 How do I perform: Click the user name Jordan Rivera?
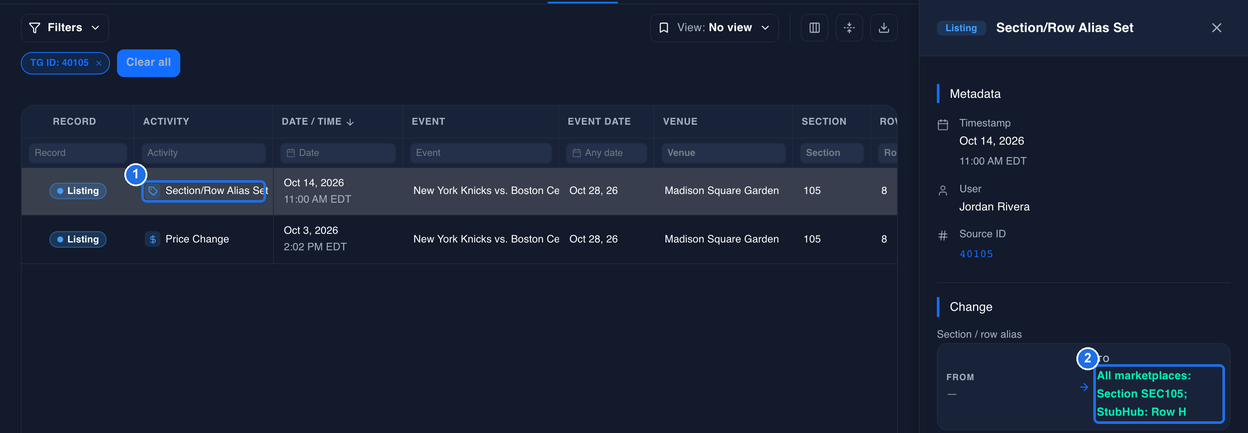(994, 207)
